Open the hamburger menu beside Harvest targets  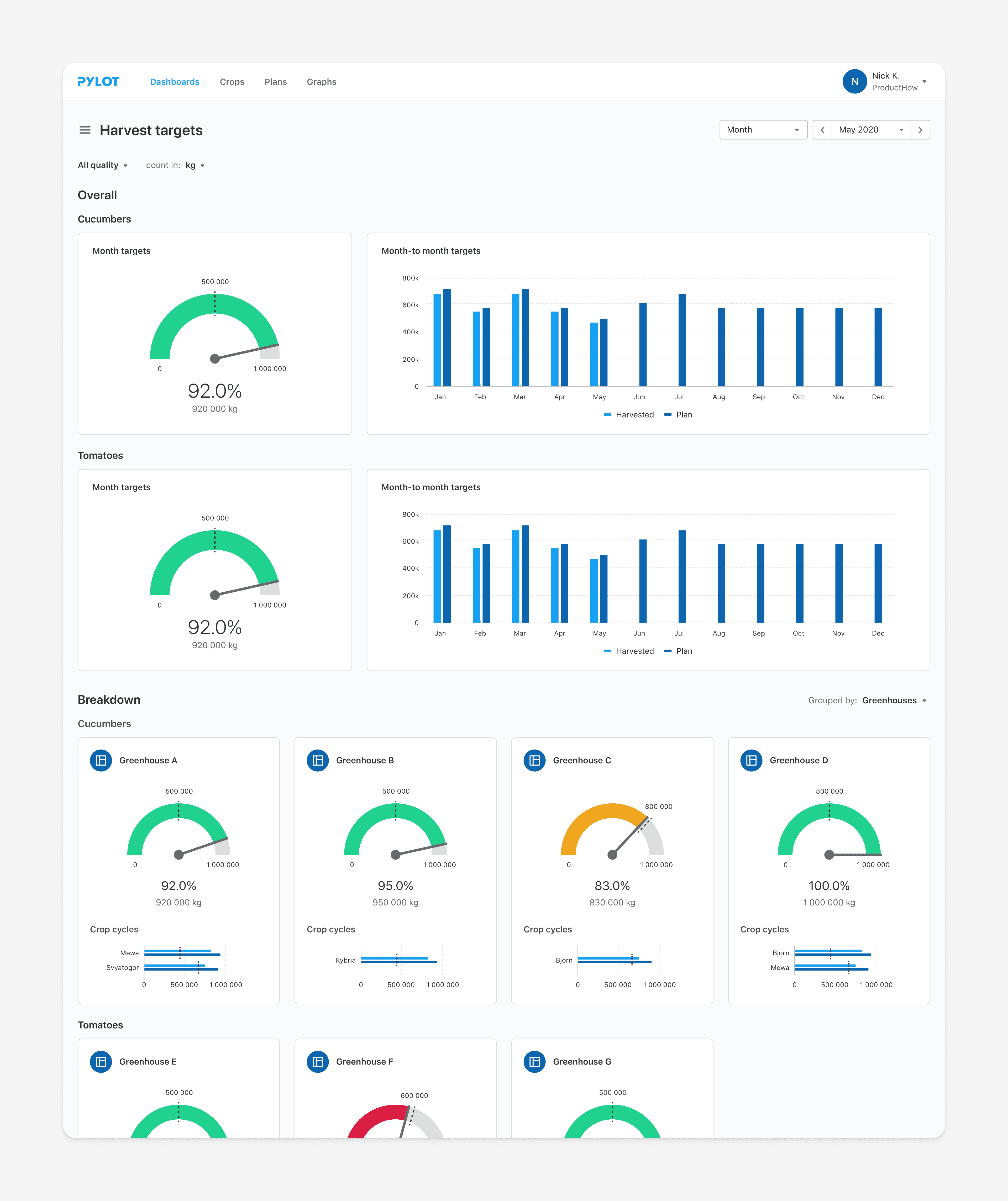tap(85, 130)
